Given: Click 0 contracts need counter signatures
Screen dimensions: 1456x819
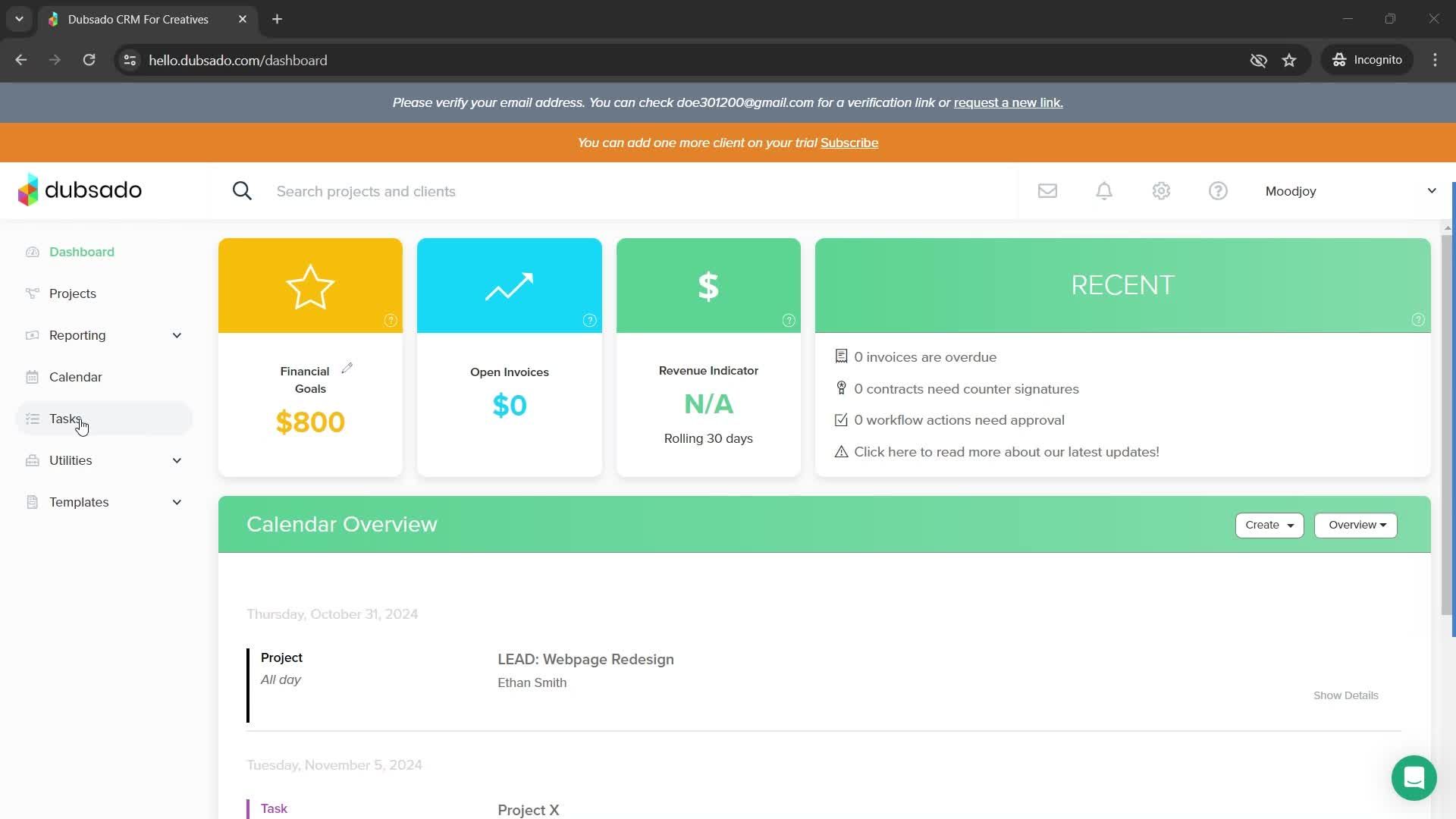Looking at the screenshot, I should pos(966,389).
